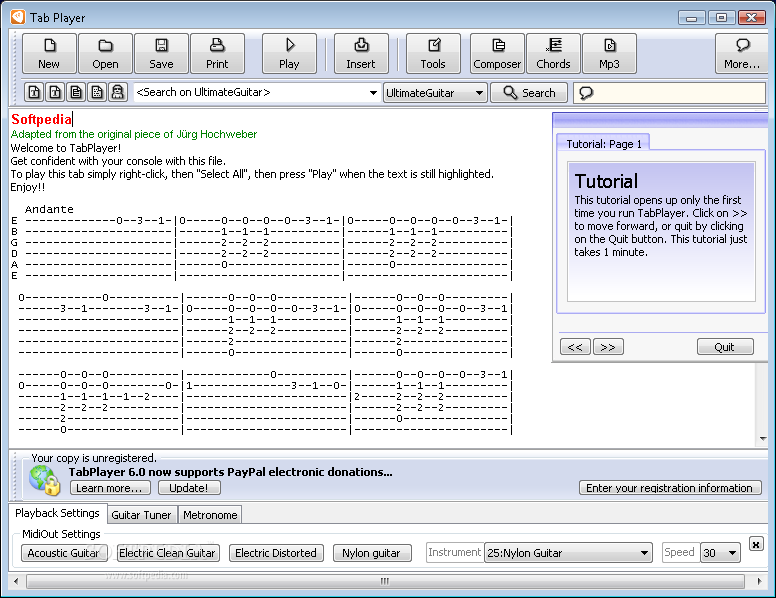776x598 pixels.
Task: Click the 'Your copy is unregistered.' text
Action: tap(94, 458)
